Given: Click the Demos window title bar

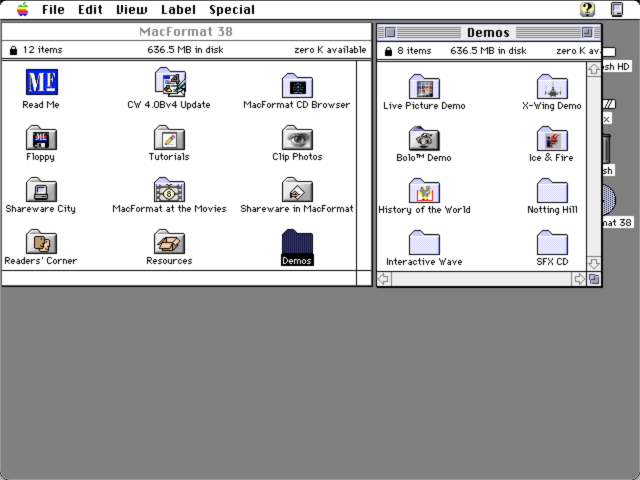Looking at the screenshot, I should tap(489, 32).
